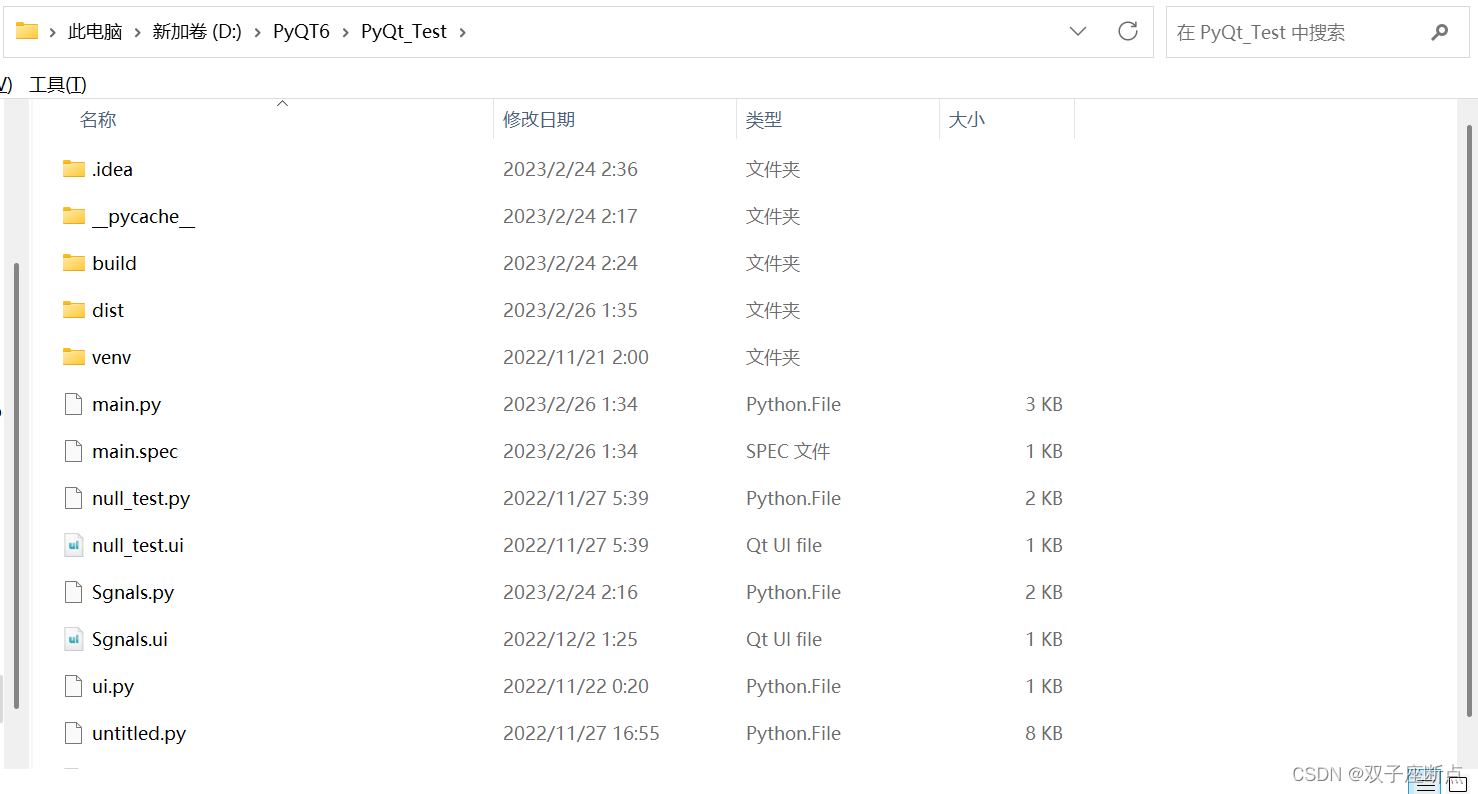Select the dist folder name
Screen dimensions: 1478x794
[108, 310]
